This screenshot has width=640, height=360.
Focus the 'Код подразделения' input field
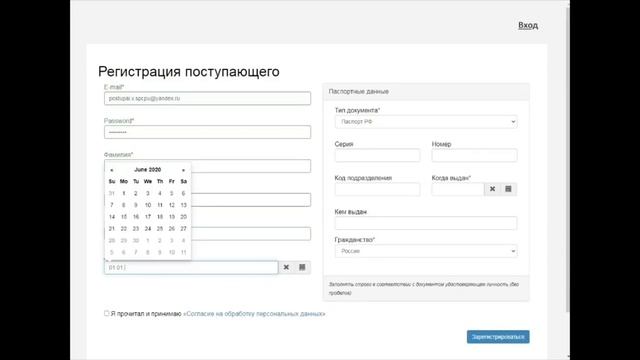coord(377,189)
